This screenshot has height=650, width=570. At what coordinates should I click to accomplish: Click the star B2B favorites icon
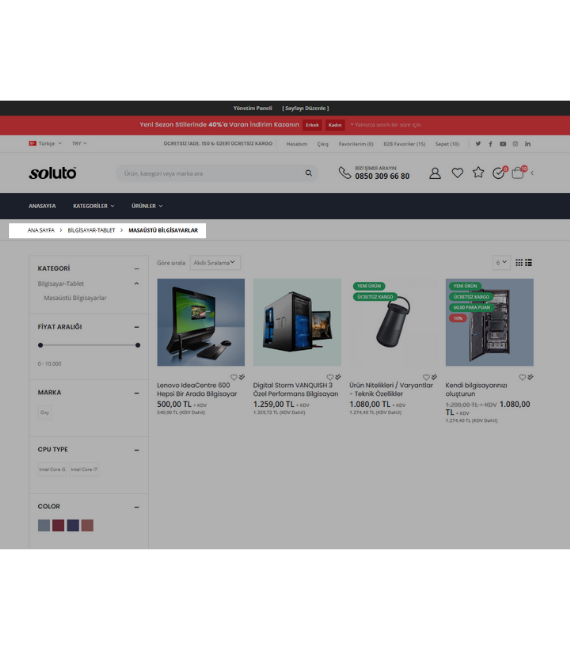point(478,172)
